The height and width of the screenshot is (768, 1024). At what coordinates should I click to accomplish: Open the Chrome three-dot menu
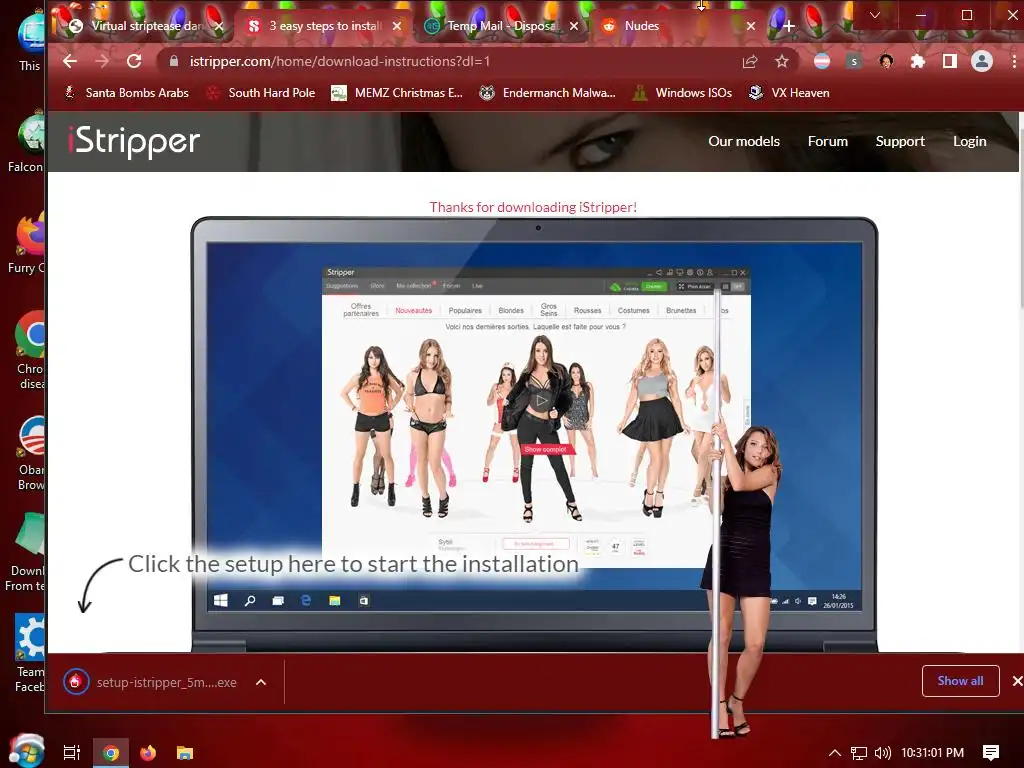click(1014, 61)
